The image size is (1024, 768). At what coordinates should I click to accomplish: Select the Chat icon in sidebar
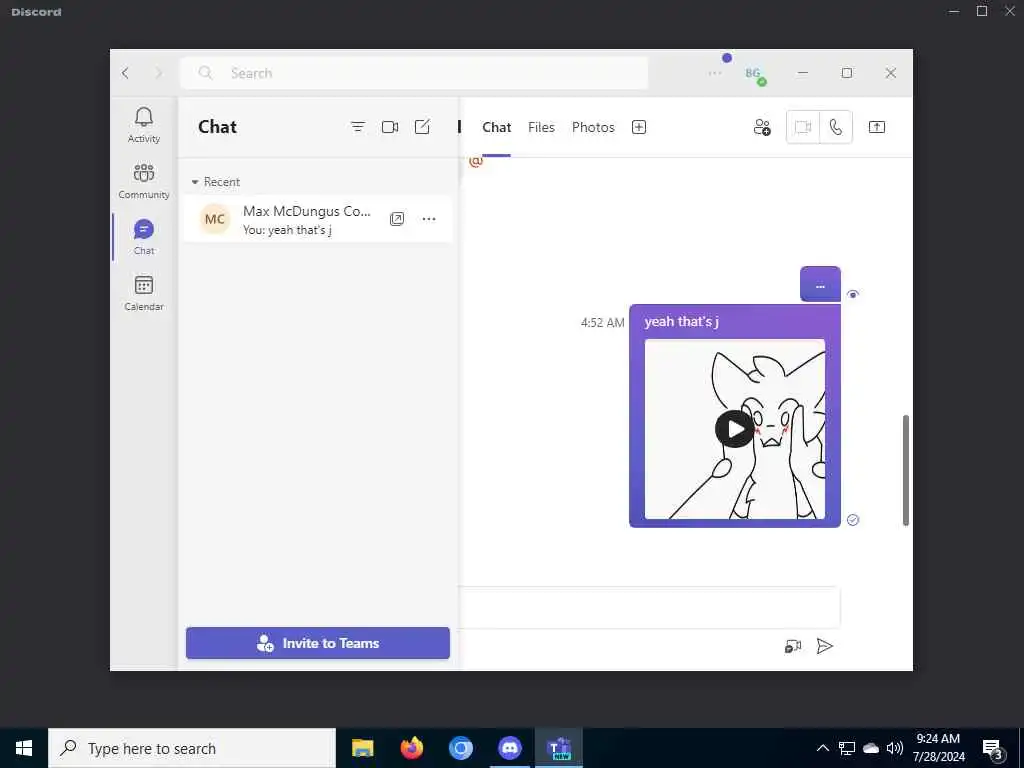144,236
